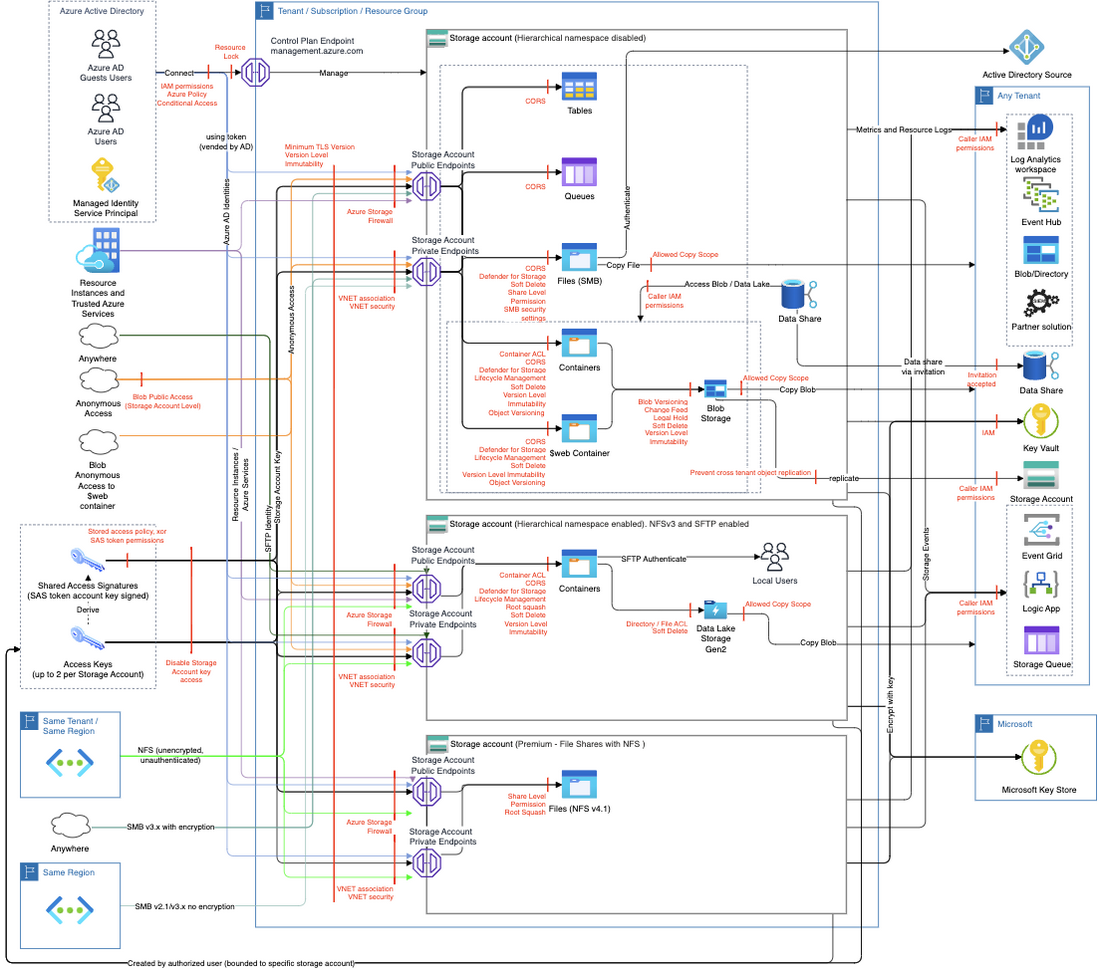Click the 'SMB v2.1/v3.x no encryption' label

[185, 907]
